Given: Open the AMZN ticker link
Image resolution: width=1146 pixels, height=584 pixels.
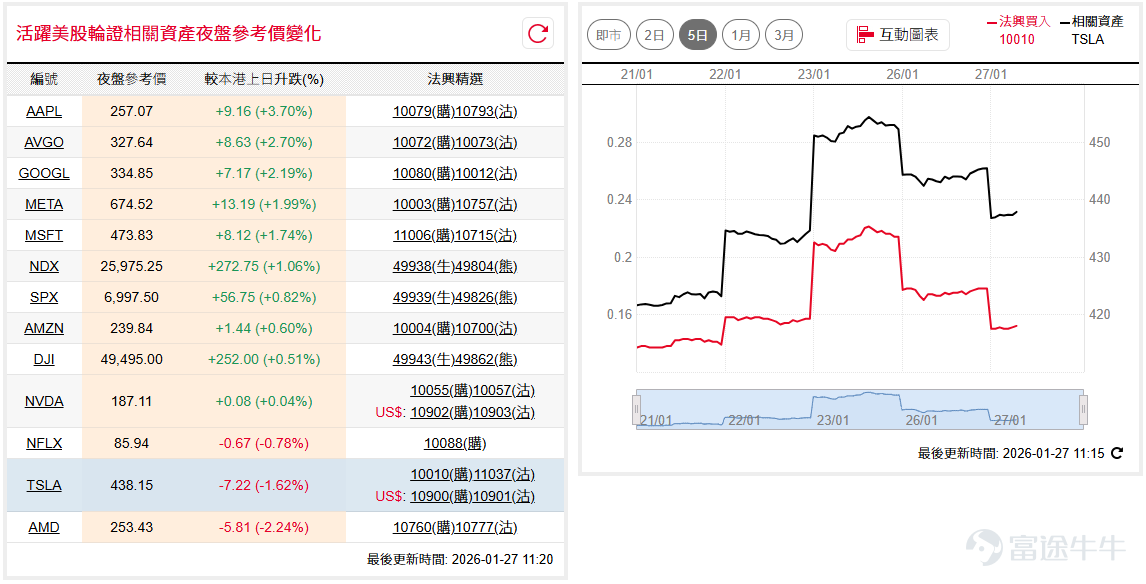Looking at the screenshot, I should (44, 329).
